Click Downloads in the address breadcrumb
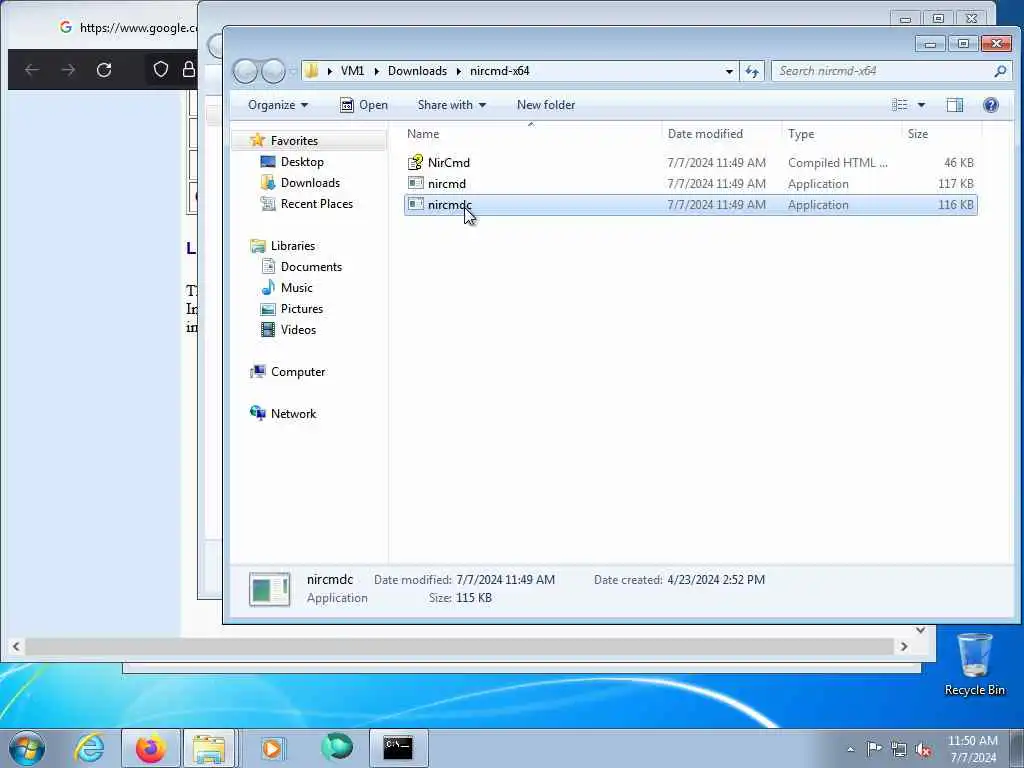Viewport: 1024px width, 768px height. pos(417,71)
